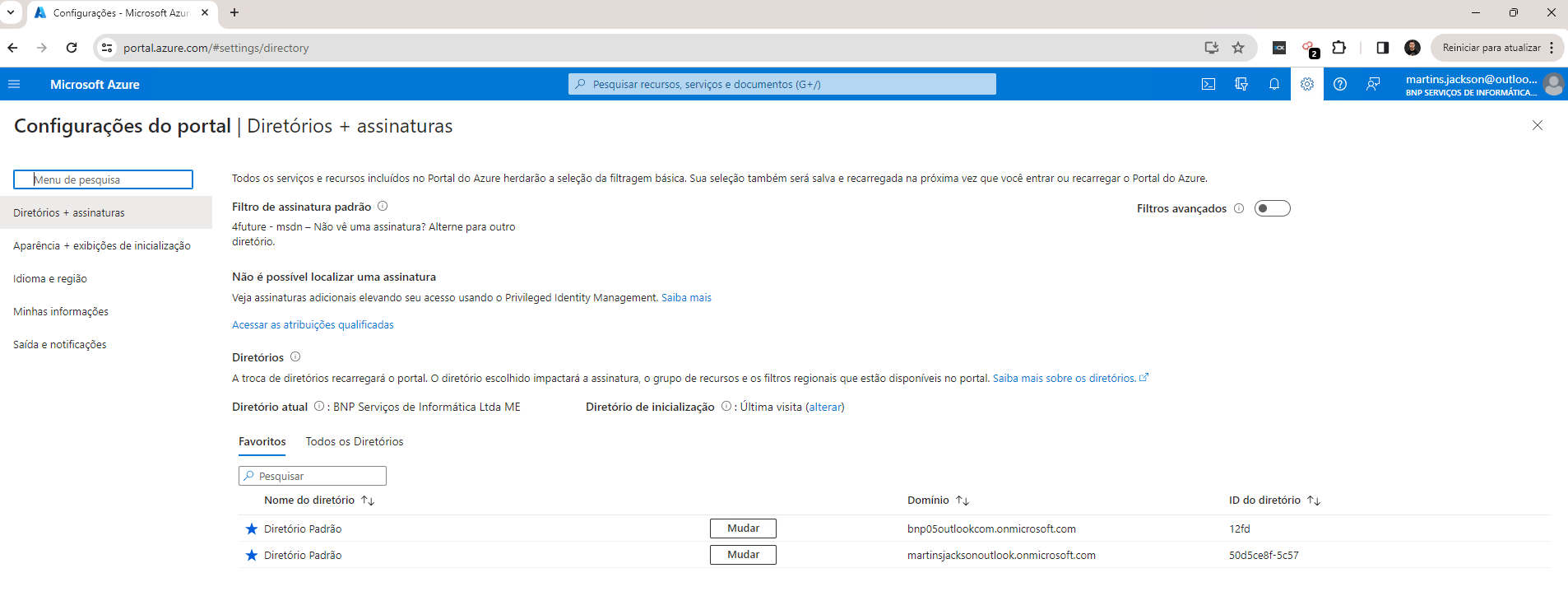
Task: Go back in browser history
Action: click(12, 48)
